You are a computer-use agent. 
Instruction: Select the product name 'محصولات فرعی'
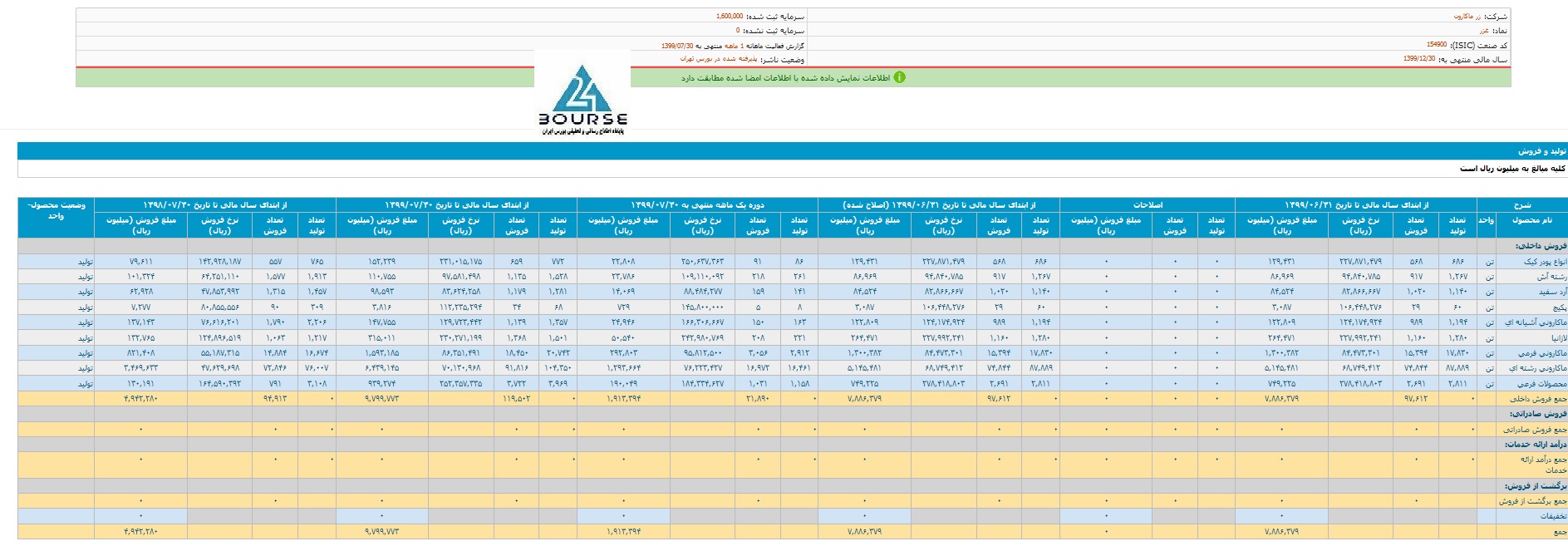point(1541,384)
